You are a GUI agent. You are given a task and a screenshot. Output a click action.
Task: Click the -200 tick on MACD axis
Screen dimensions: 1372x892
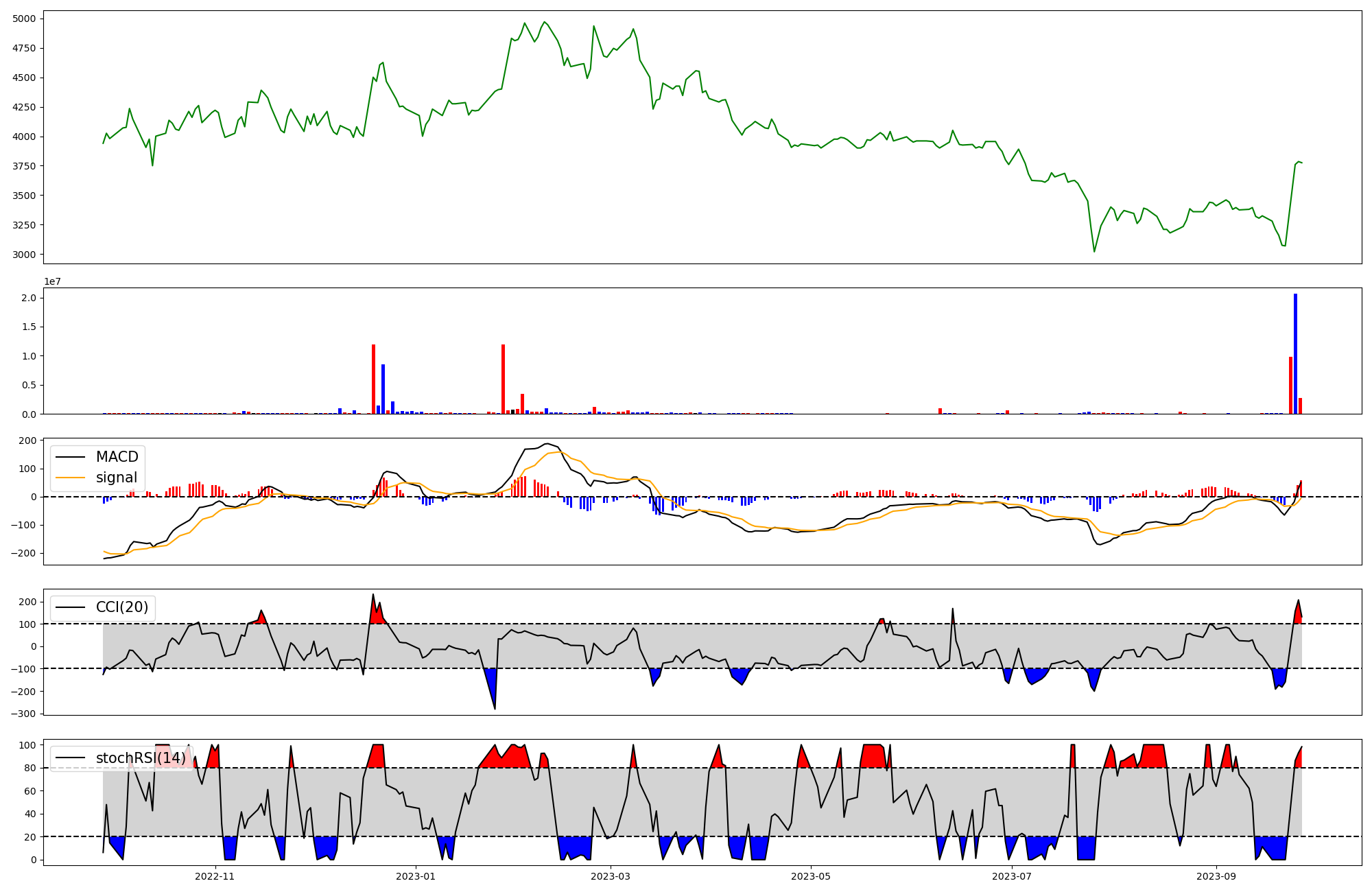(x=23, y=553)
